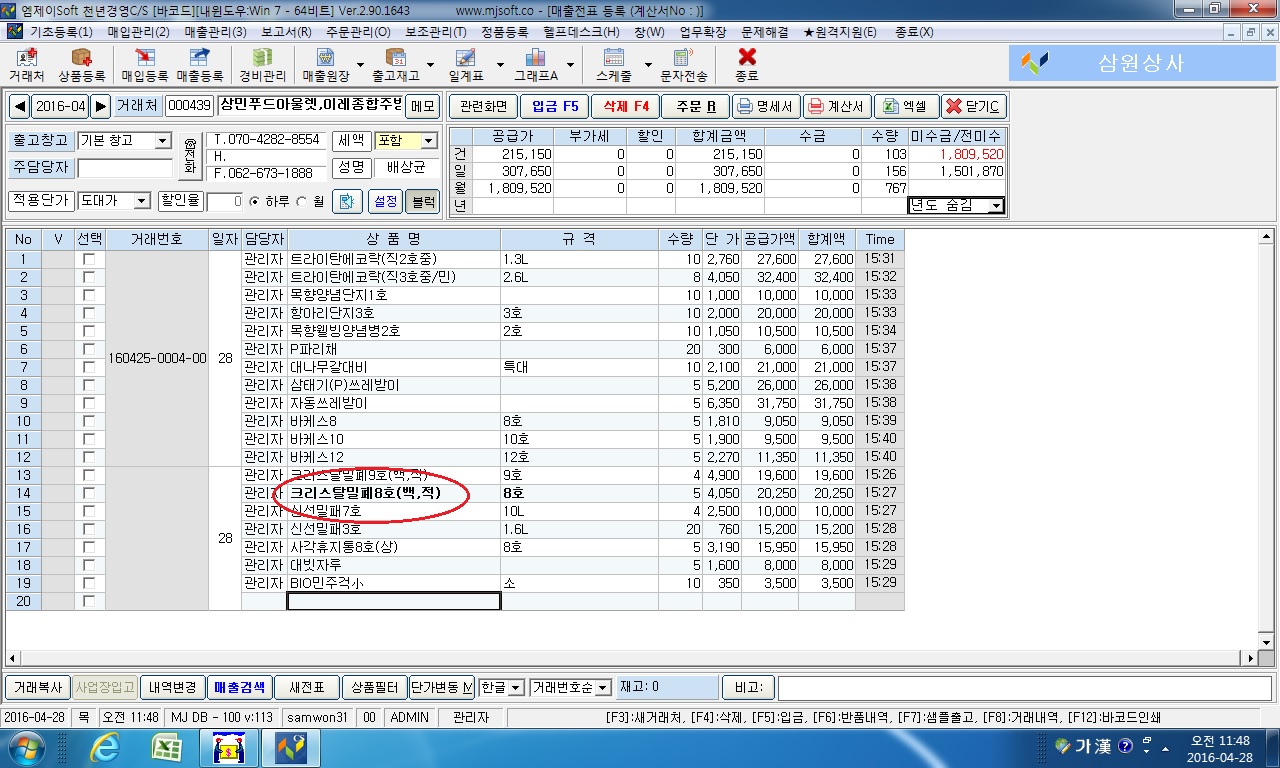The height and width of the screenshot is (768, 1280).
Task: Open 일계표 daily sheet icon
Action: coord(466,64)
